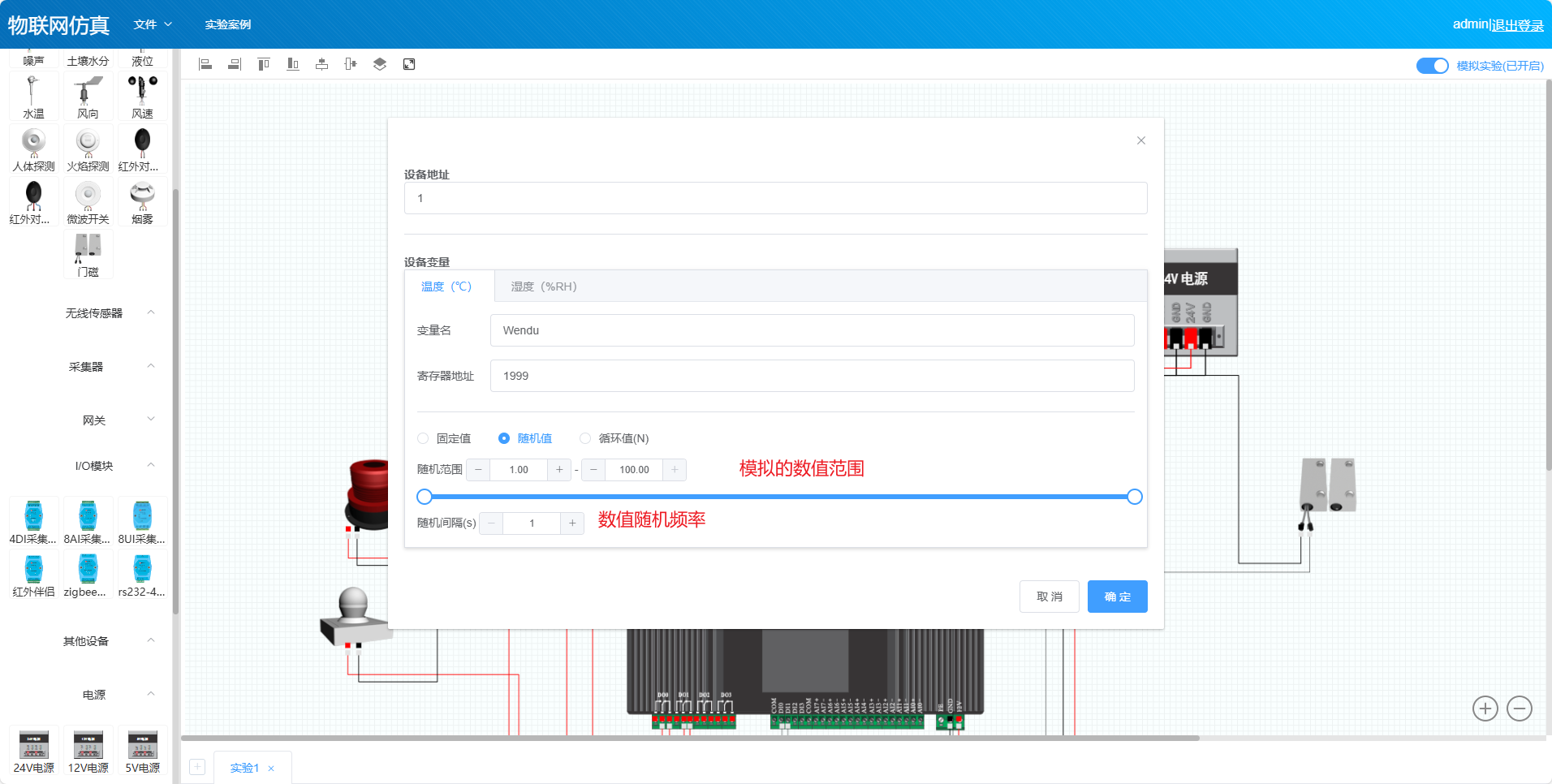Click the fullscreen expand toolbar icon
This screenshot has height=784, width=1552.
tap(409, 64)
